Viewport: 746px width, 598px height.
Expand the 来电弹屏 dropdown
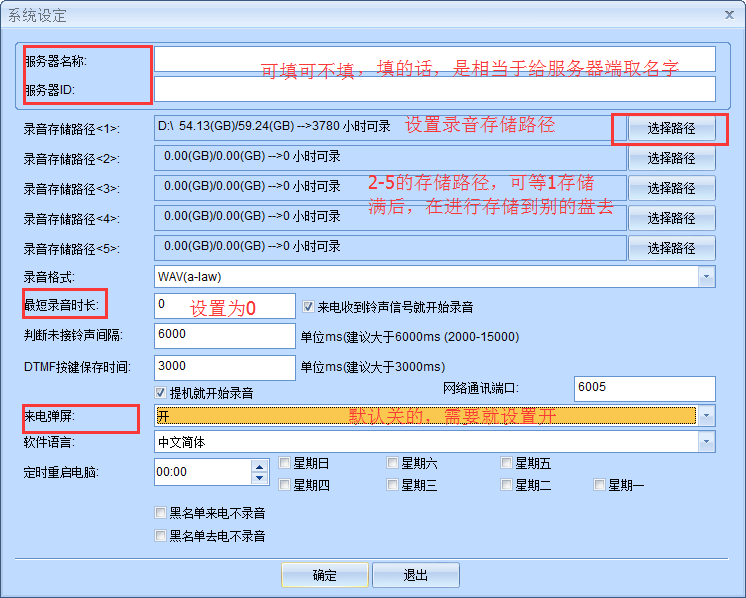706,415
